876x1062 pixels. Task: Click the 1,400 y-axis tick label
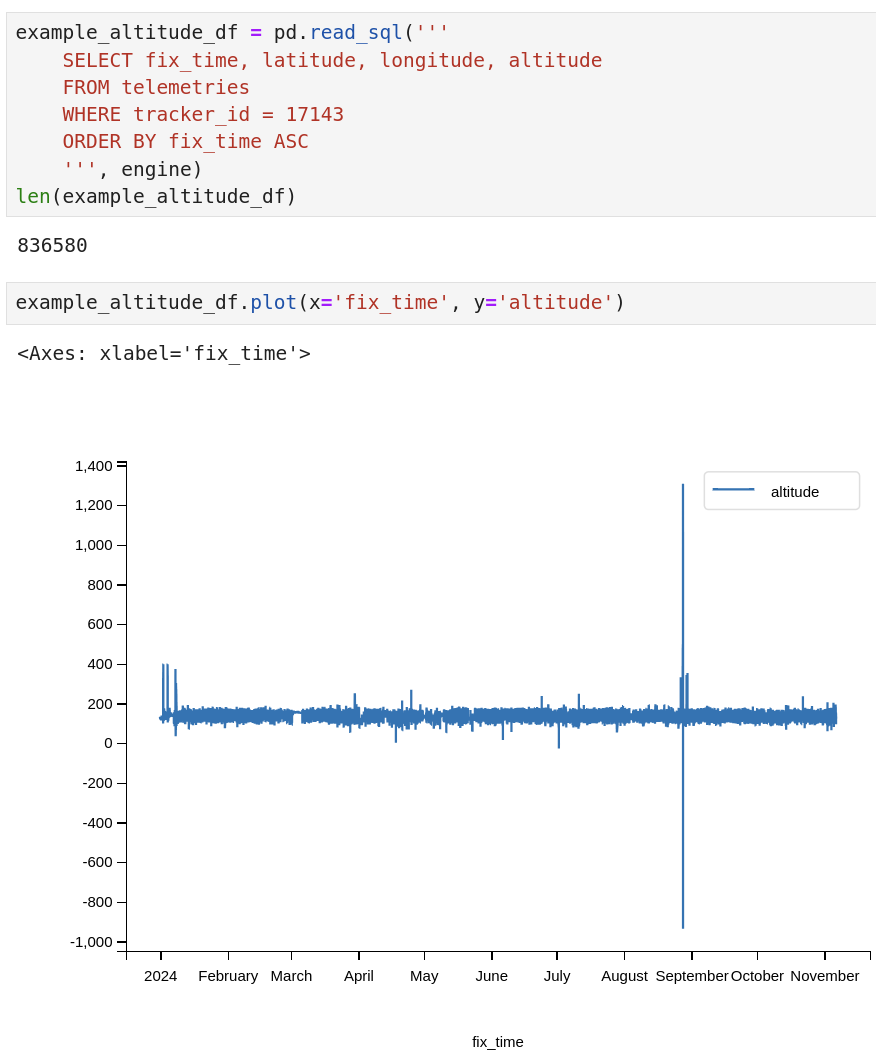(94, 466)
